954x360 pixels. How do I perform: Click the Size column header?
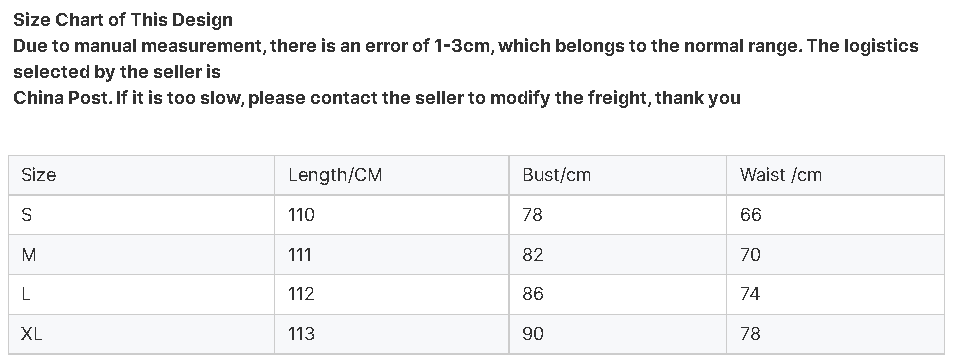tap(141, 175)
